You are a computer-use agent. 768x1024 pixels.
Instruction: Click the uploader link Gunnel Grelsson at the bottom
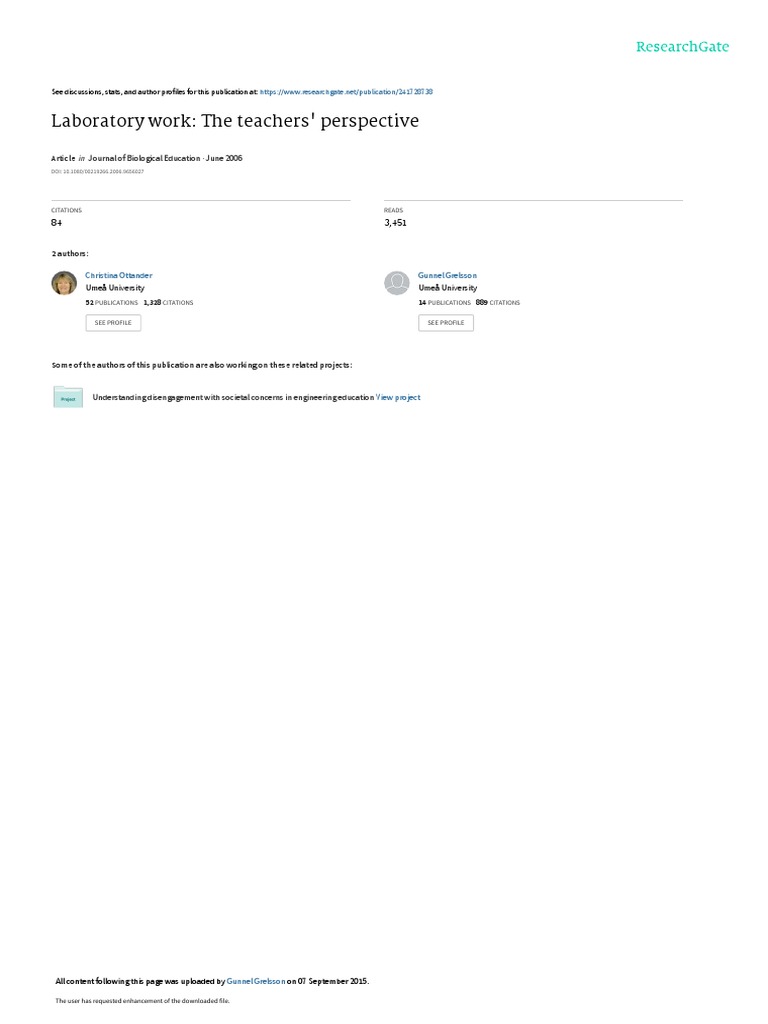click(256, 981)
